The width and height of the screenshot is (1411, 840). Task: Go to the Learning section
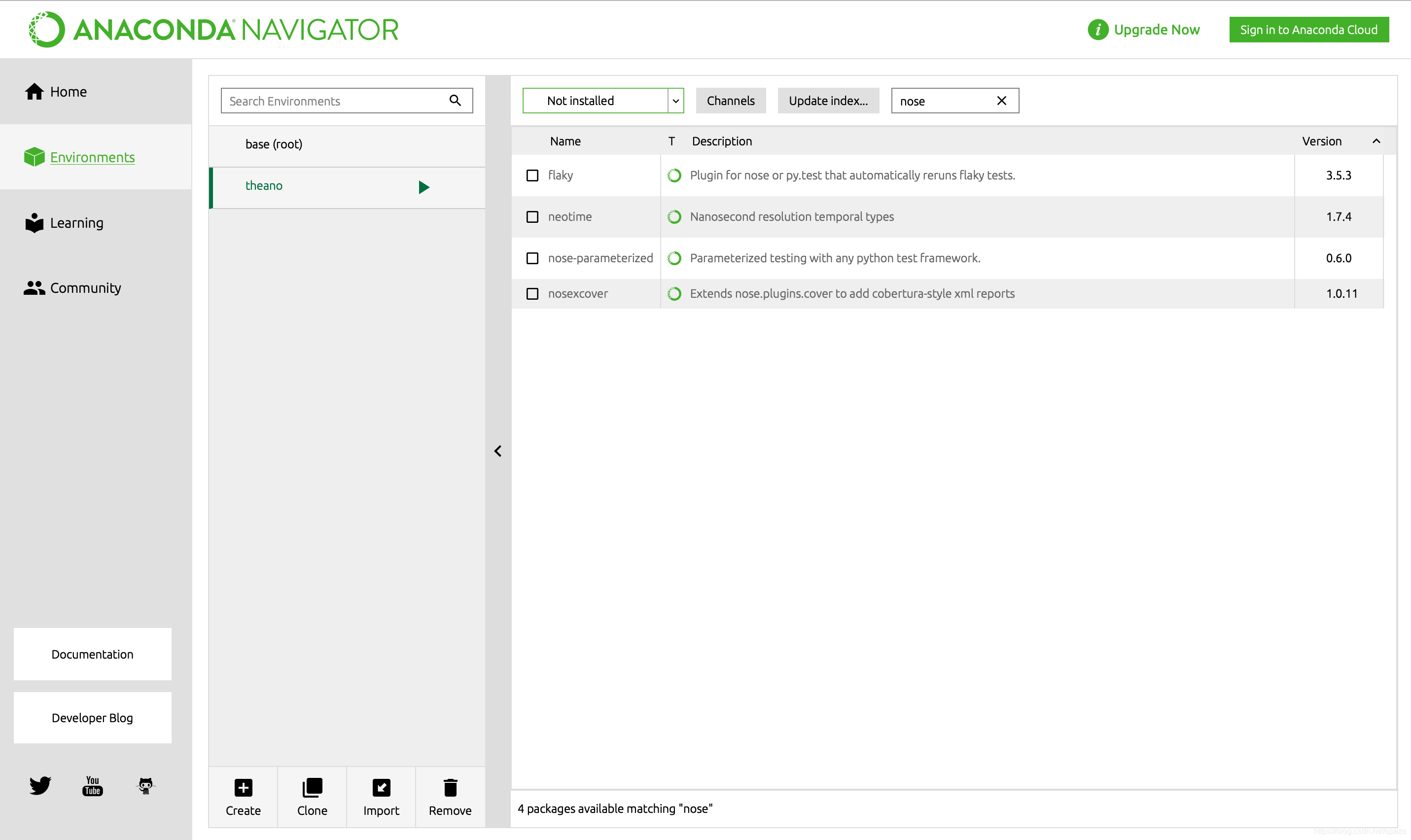click(96, 223)
